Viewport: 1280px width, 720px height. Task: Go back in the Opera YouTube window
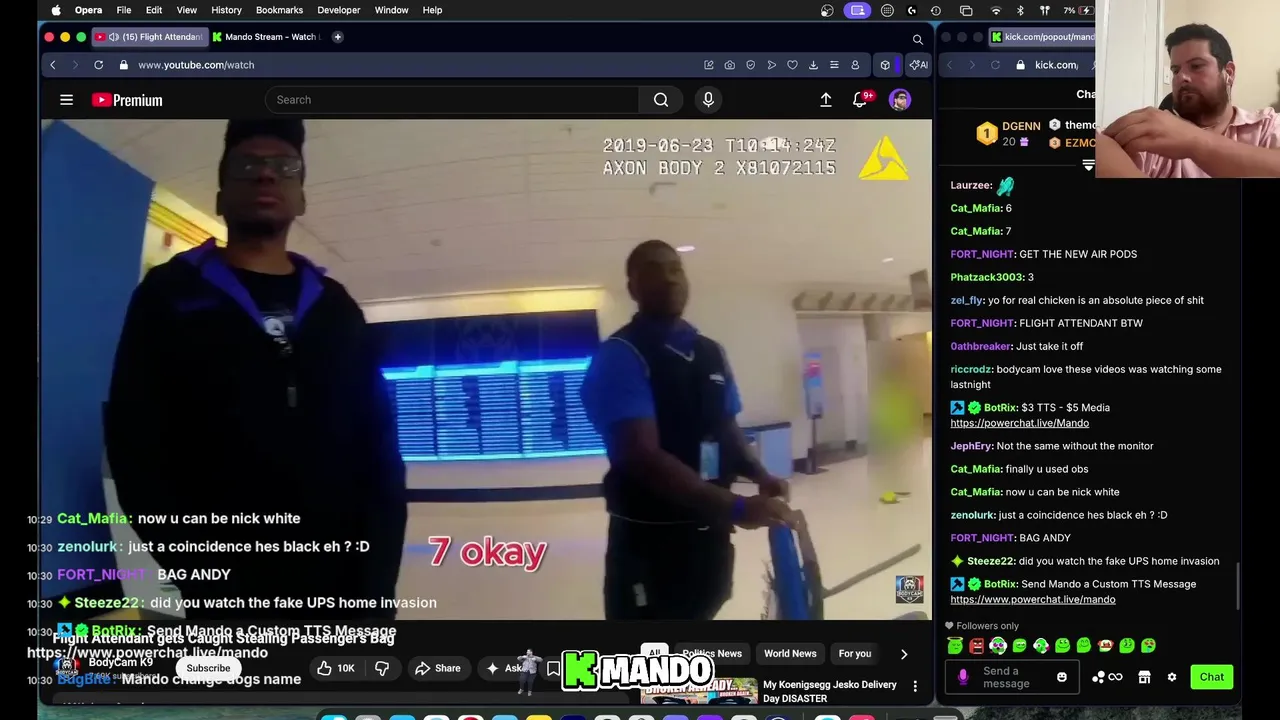[x=53, y=65]
